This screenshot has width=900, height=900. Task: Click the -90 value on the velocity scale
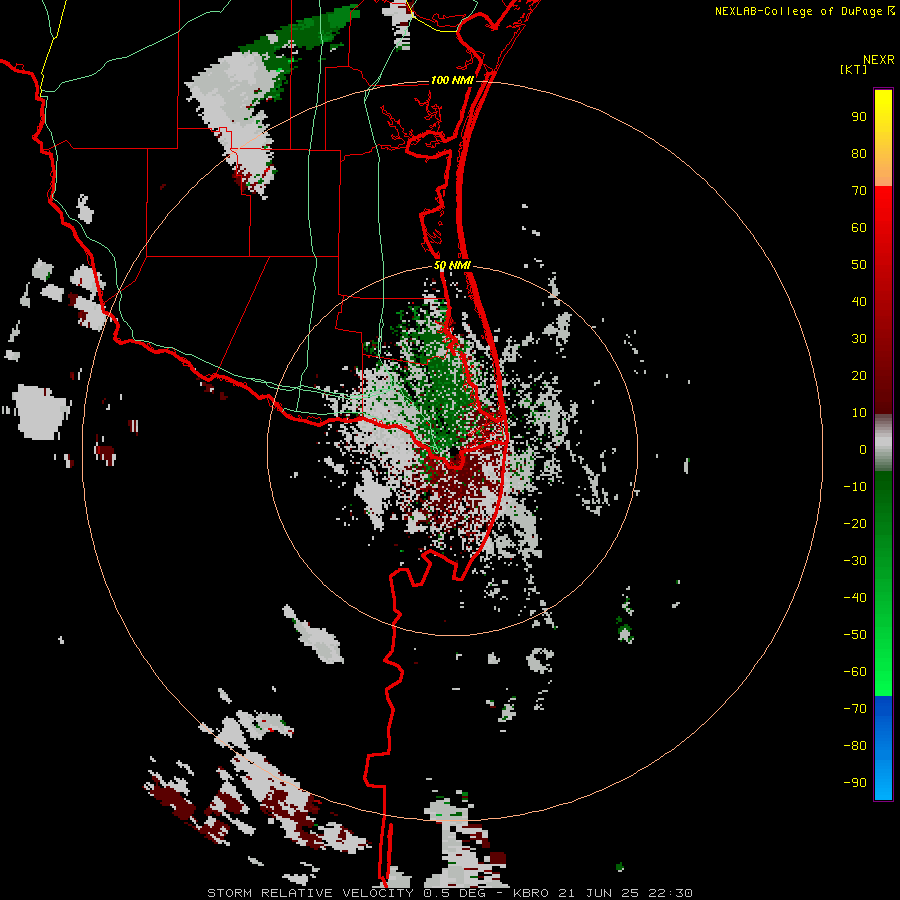coord(855,783)
